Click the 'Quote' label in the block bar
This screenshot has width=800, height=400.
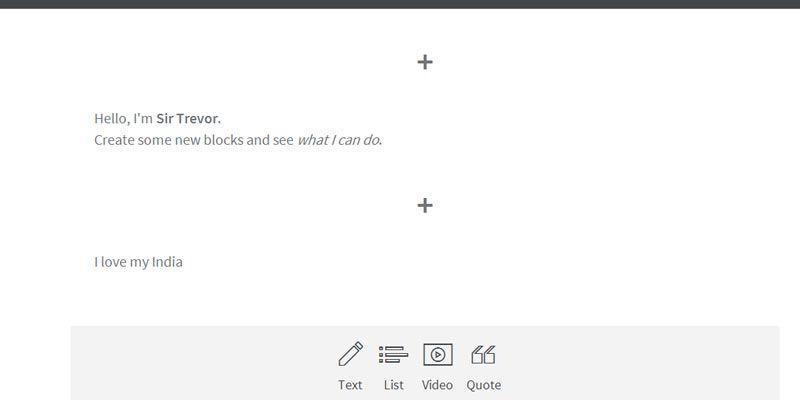pyautogui.click(x=484, y=385)
